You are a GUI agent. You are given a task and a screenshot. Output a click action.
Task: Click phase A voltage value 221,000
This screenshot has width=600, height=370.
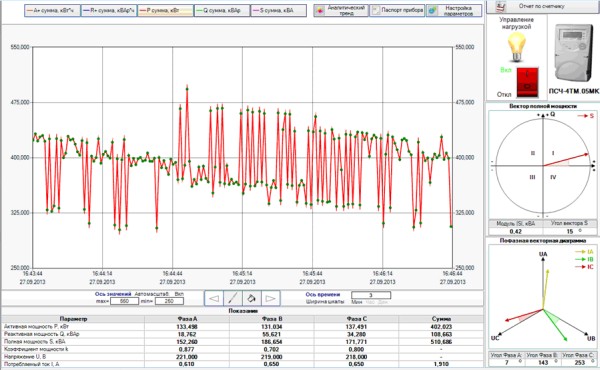tap(187, 357)
